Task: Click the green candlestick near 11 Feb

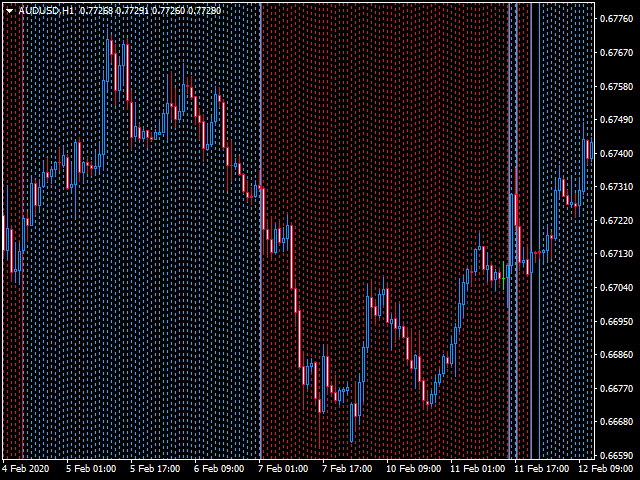Action: (x=504, y=276)
